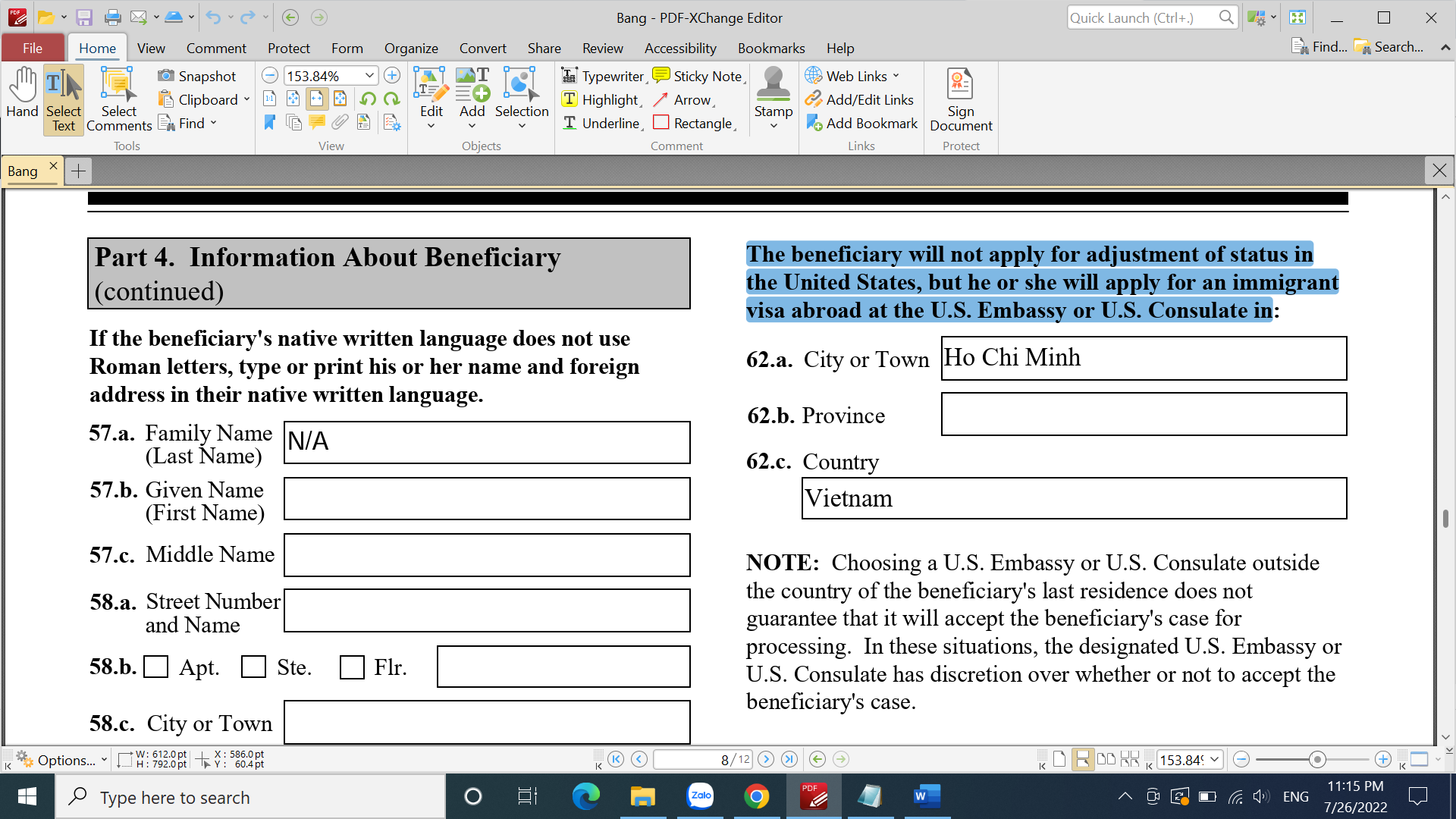Click the 62.b Province input field

point(1144,414)
